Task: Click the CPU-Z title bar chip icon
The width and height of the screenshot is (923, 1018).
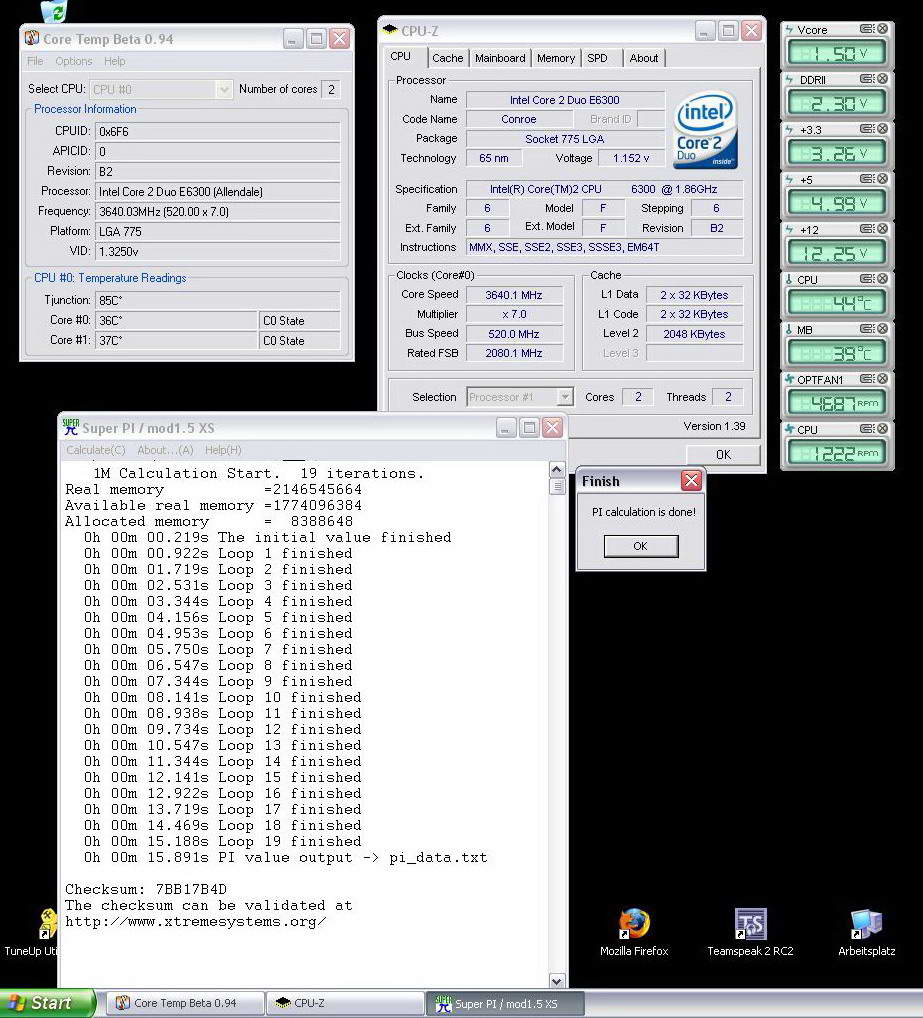Action: (389, 30)
